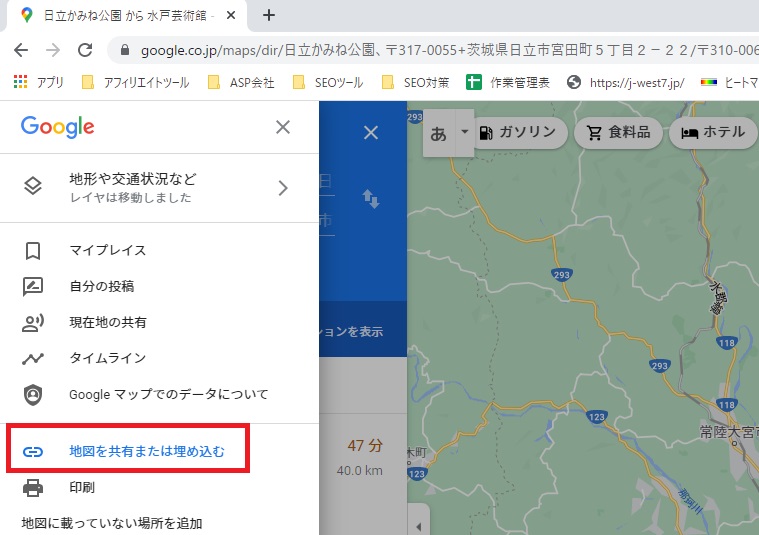This screenshot has height=535, width=759.
Task: Select the Google Maps browser tab
Action: click(125, 15)
